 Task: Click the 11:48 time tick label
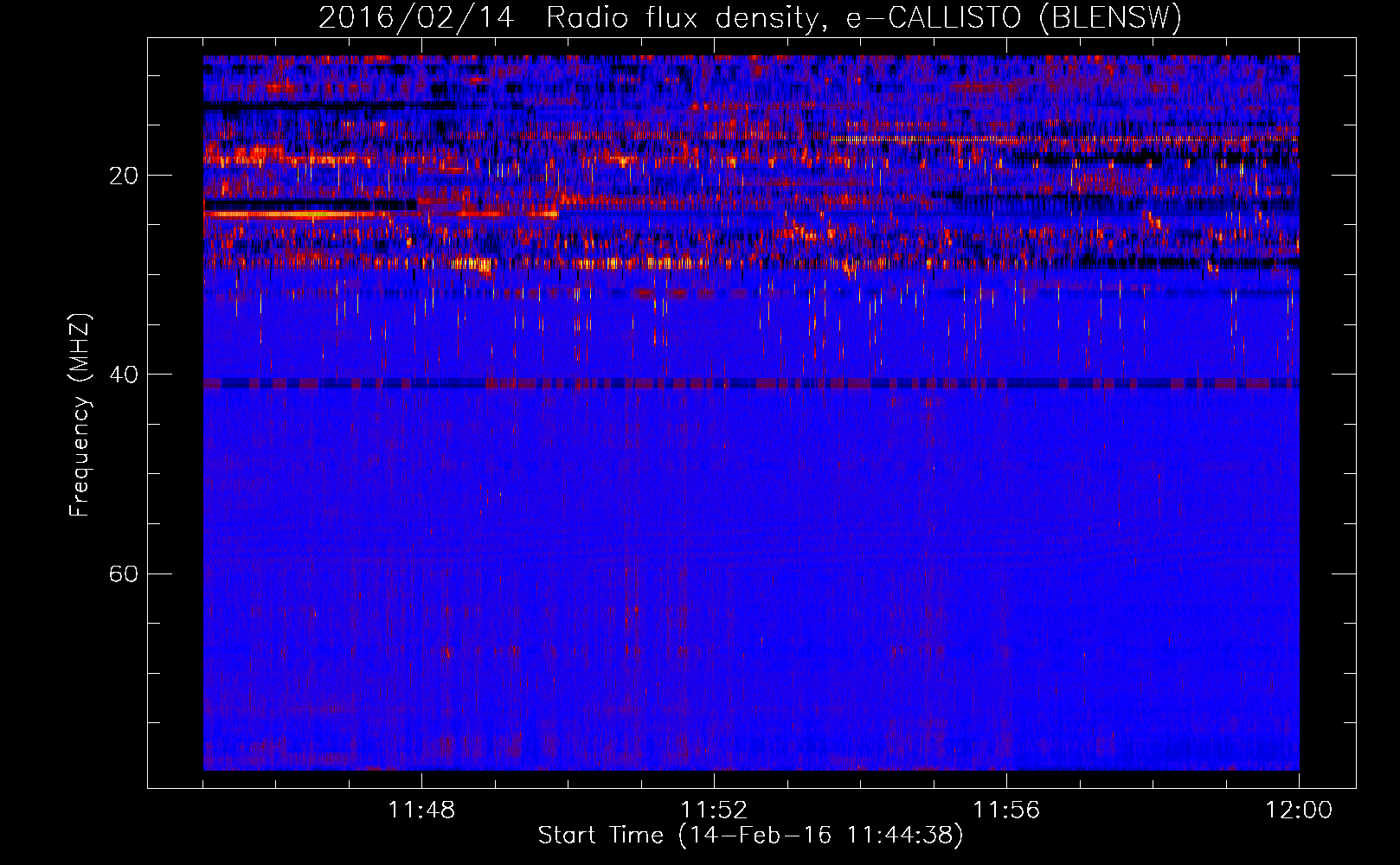[x=421, y=811]
